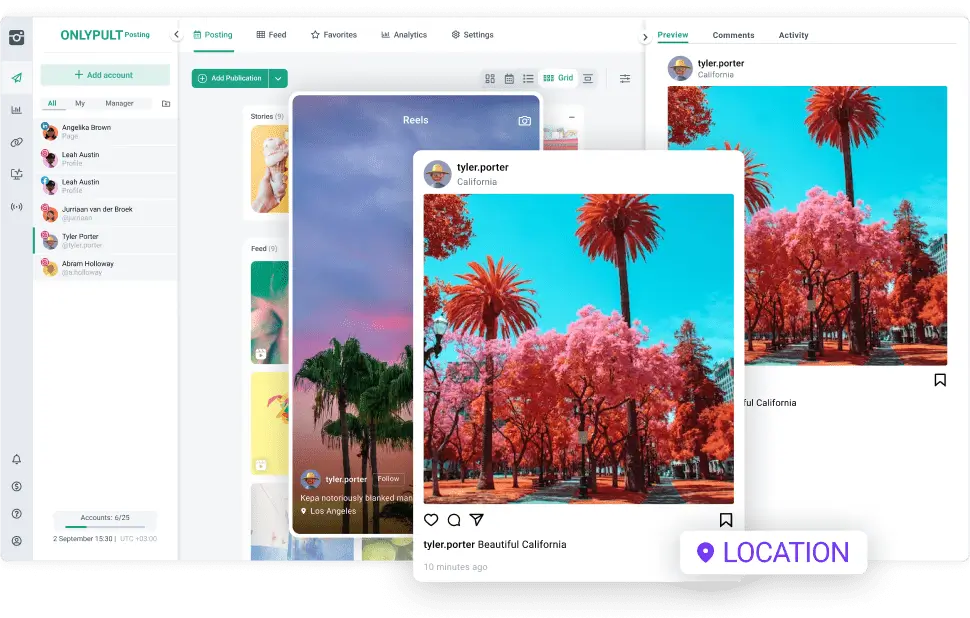Collapse the accounts sidebar with the chevron
This screenshot has height=618, width=970.
tap(176, 33)
